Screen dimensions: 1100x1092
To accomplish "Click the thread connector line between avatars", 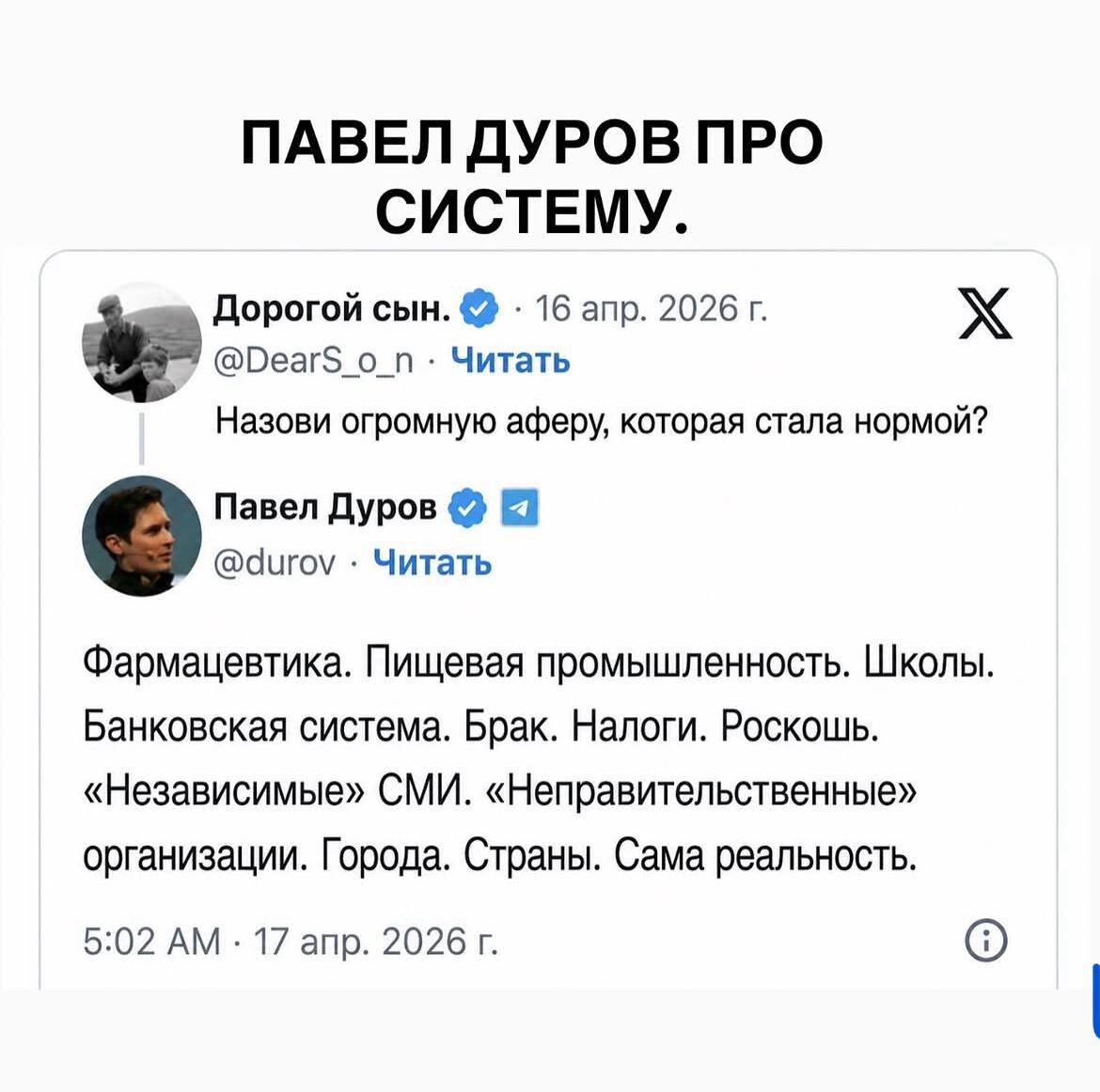I will (142, 439).
